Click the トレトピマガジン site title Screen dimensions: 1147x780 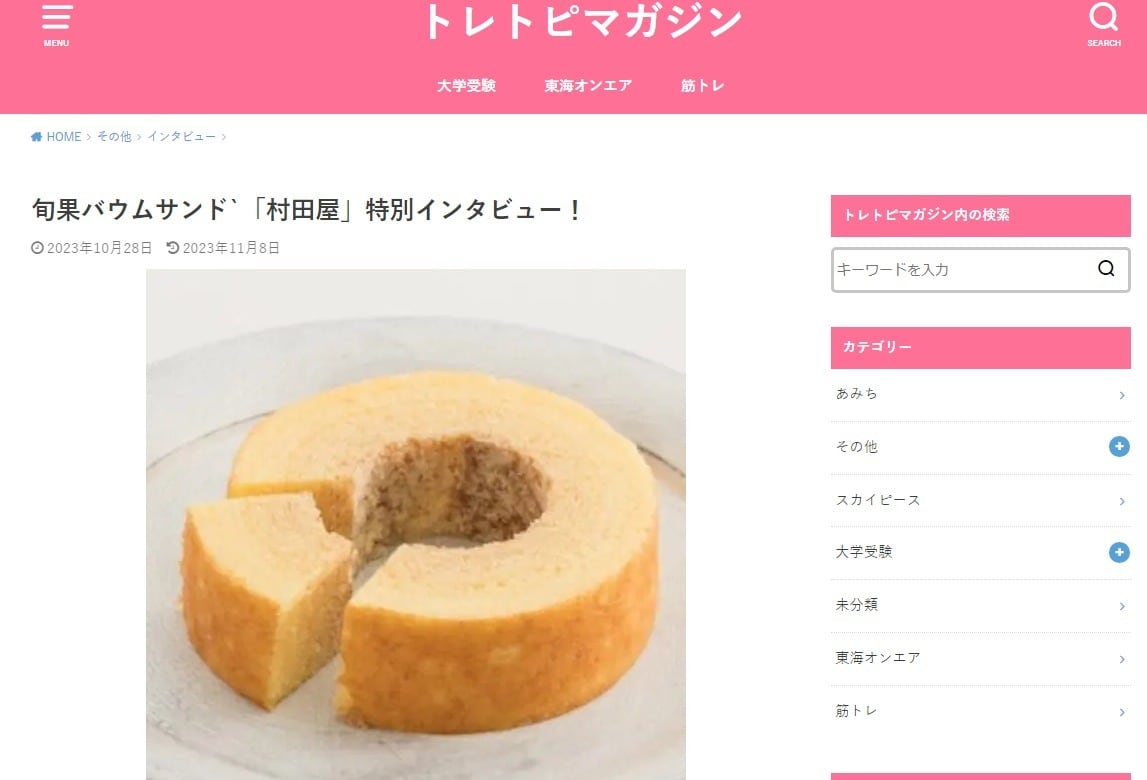[583, 21]
